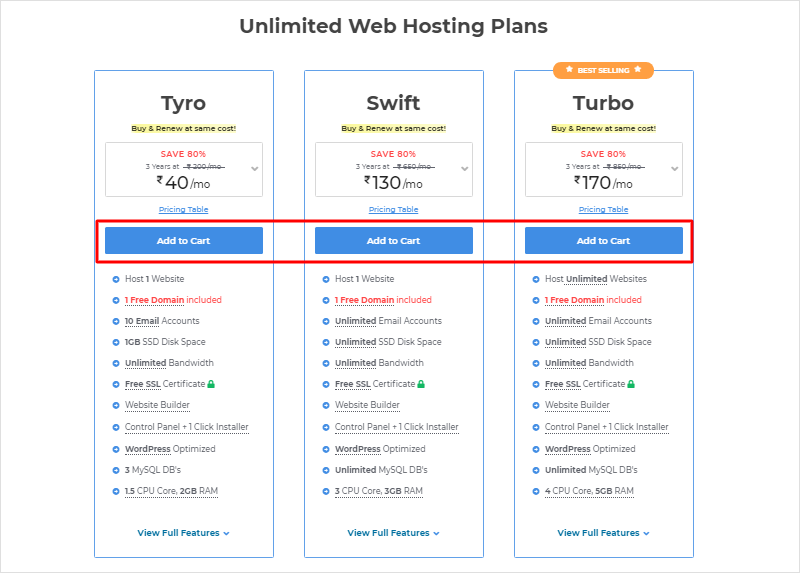Add the Tyro plan to cart
This screenshot has height=573, width=800.
(184, 241)
